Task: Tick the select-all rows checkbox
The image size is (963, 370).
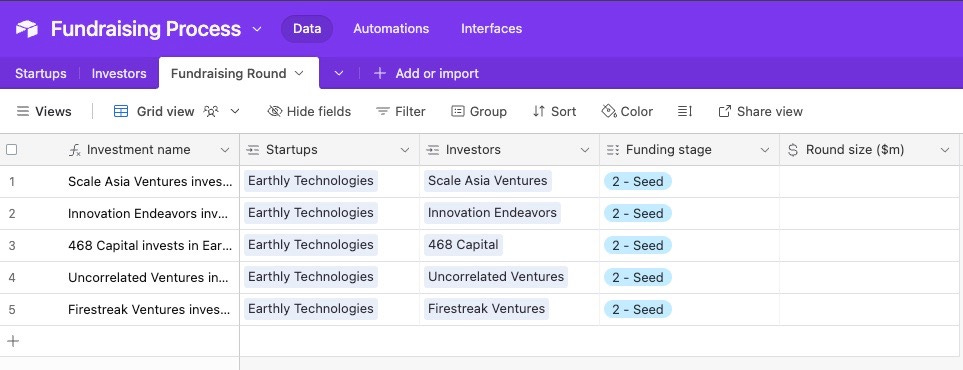Action: point(12,149)
